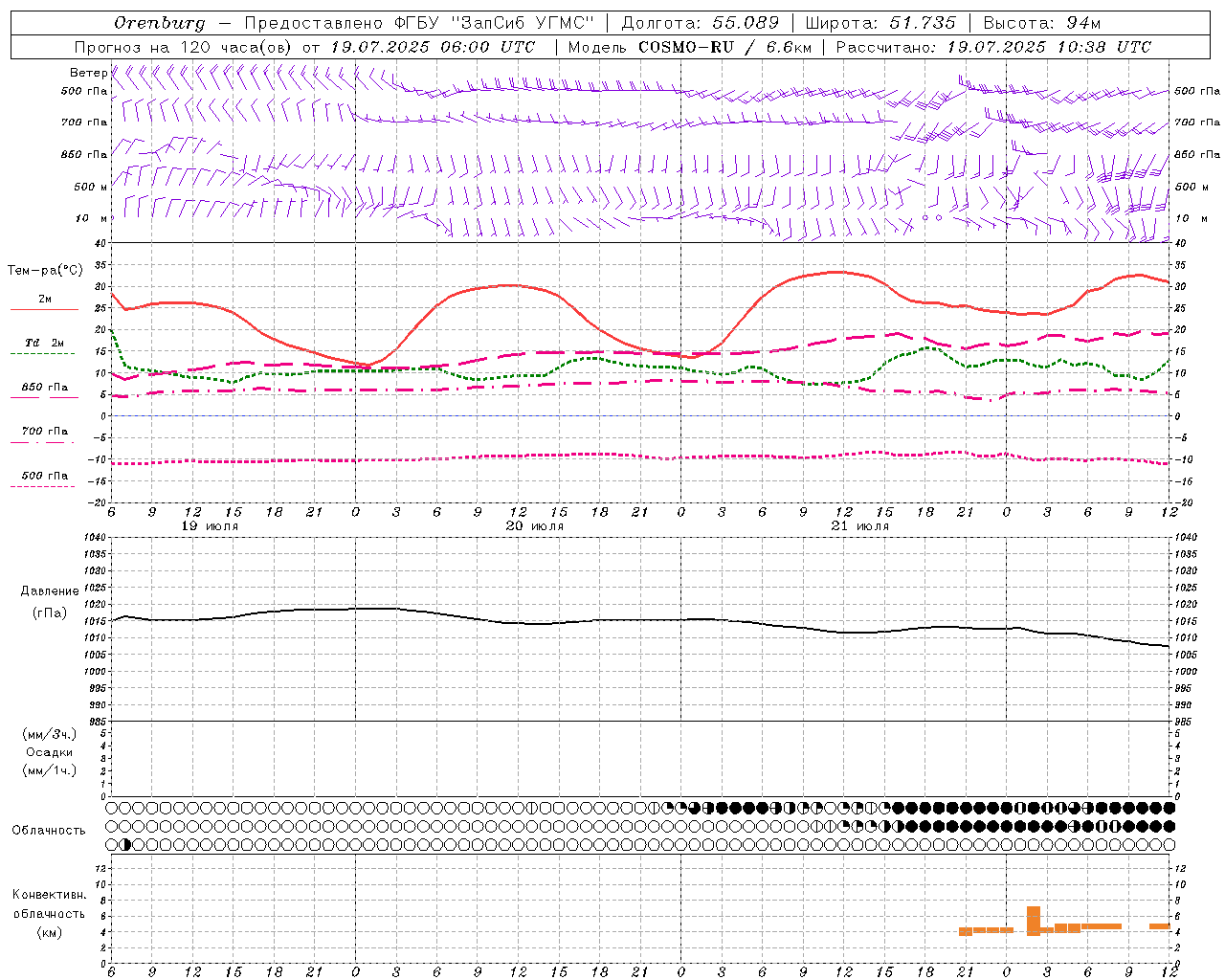
Task: Click the Осадки precipitation panel label
Action: tap(50, 752)
